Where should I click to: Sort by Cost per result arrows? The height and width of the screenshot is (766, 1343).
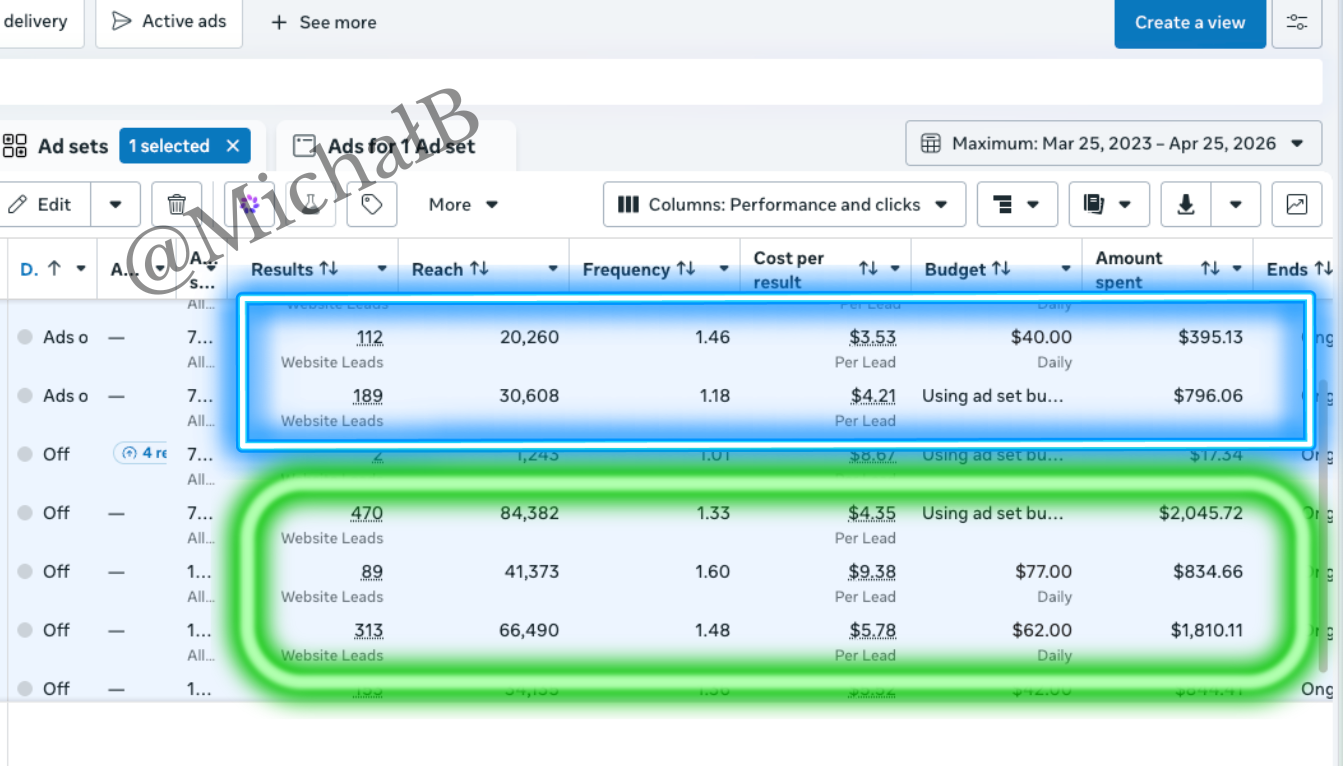(868, 269)
